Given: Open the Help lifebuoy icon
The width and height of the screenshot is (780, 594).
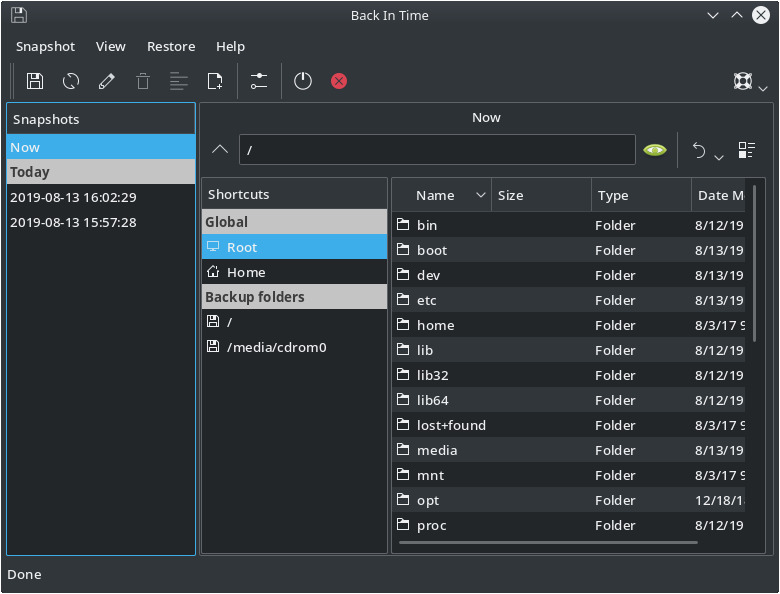Looking at the screenshot, I should (743, 81).
